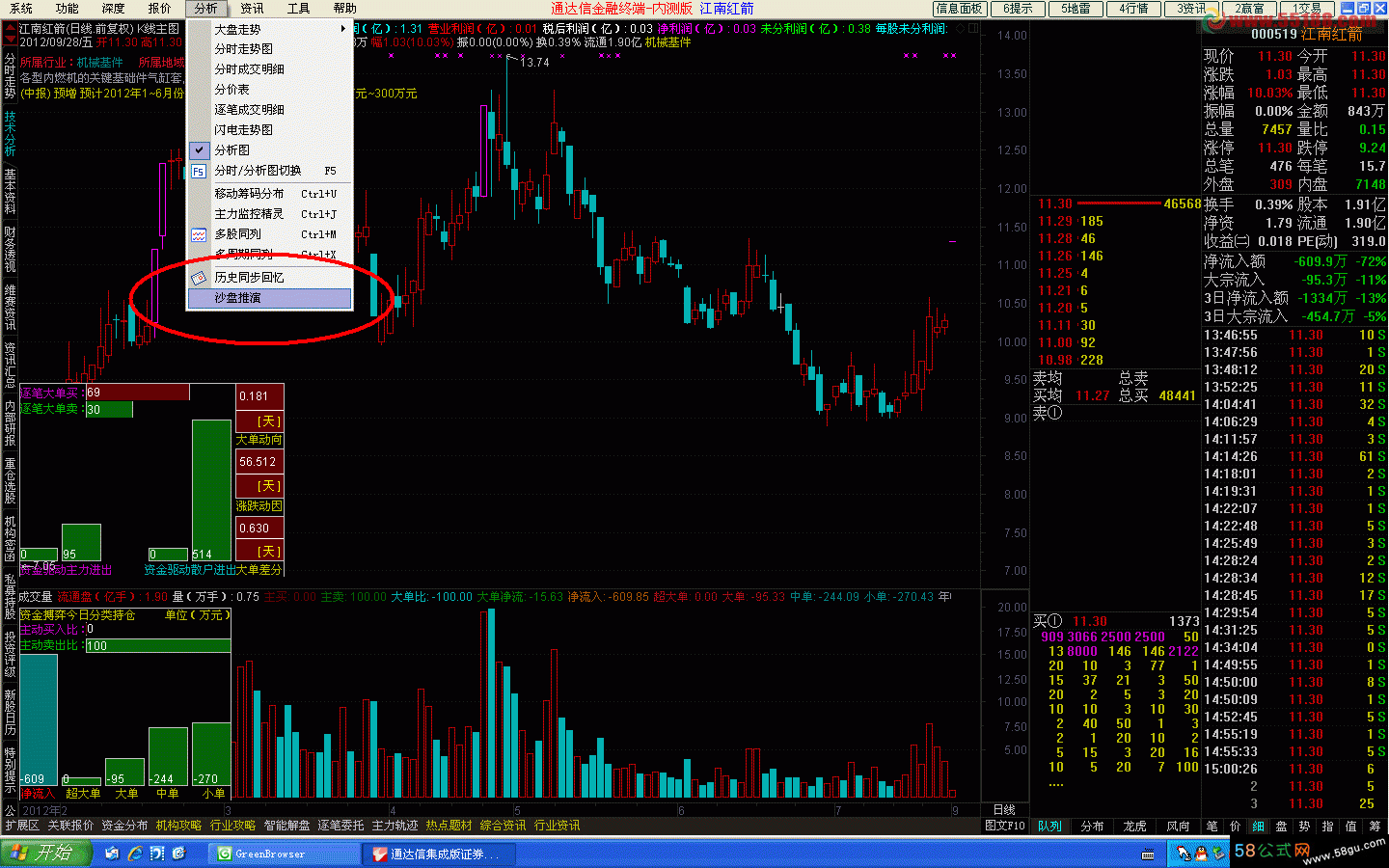Open the 扩展区 bottom tab

pos(22,826)
